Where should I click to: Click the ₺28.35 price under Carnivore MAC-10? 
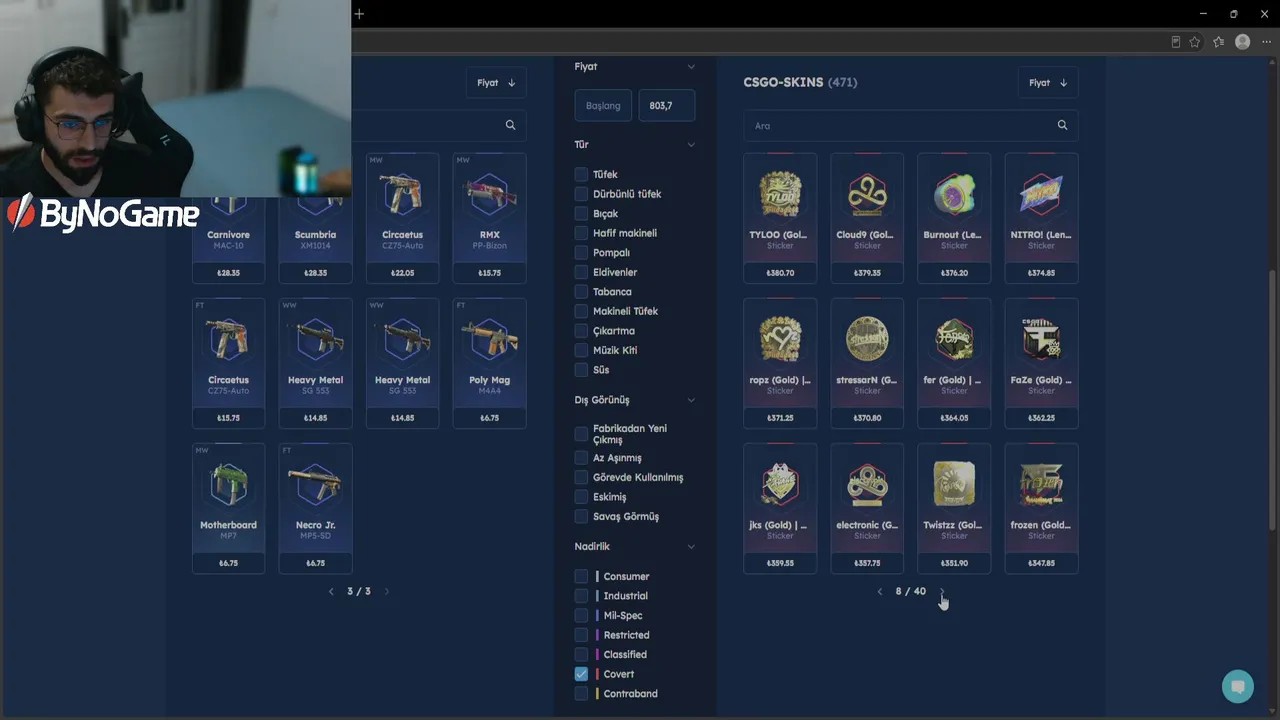pyautogui.click(x=228, y=272)
